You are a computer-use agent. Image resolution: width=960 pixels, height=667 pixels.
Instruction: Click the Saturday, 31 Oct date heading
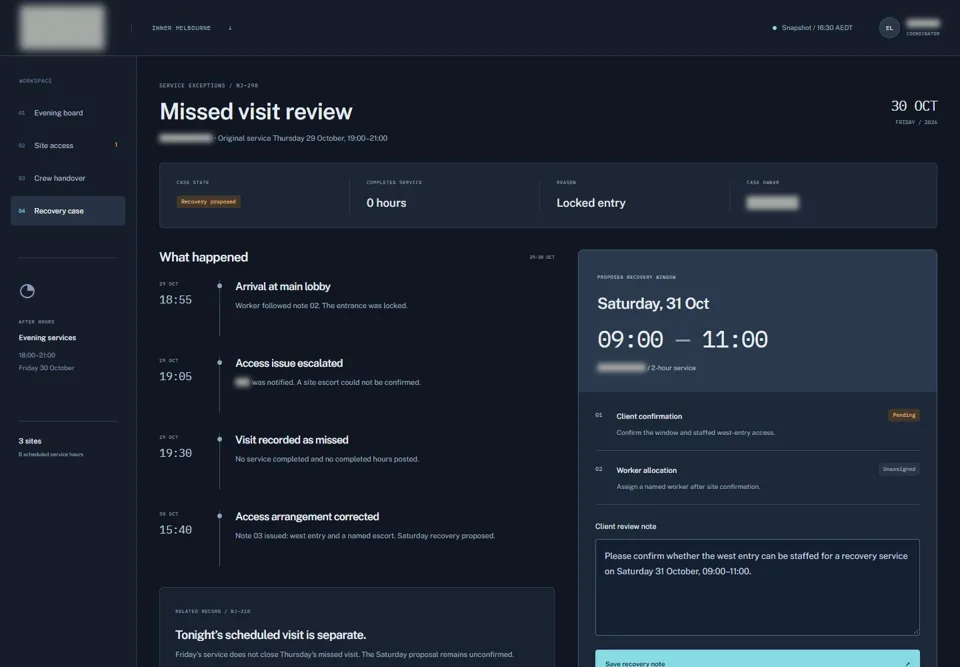pyautogui.click(x=653, y=304)
